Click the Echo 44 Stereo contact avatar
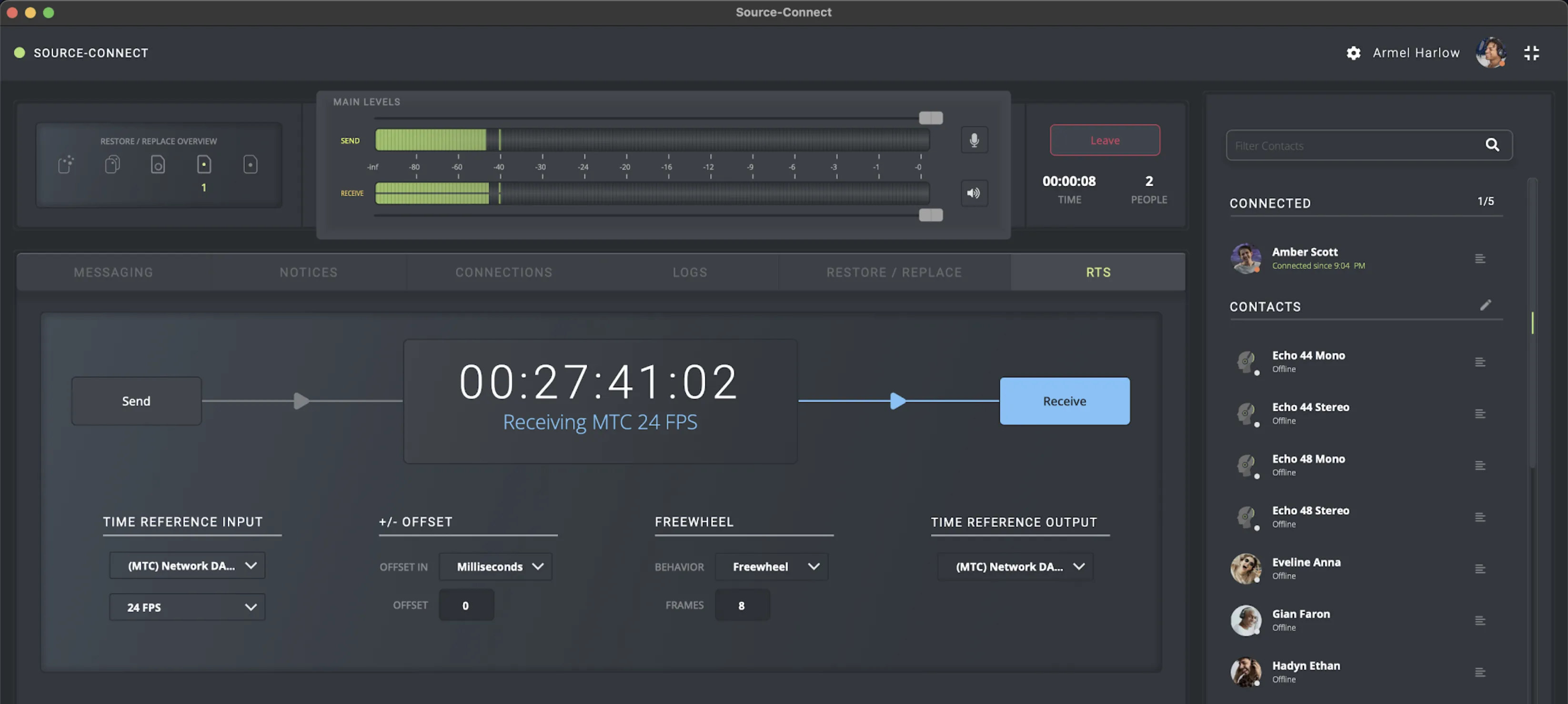The height and width of the screenshot is (704, 1568). (1246, 414)
